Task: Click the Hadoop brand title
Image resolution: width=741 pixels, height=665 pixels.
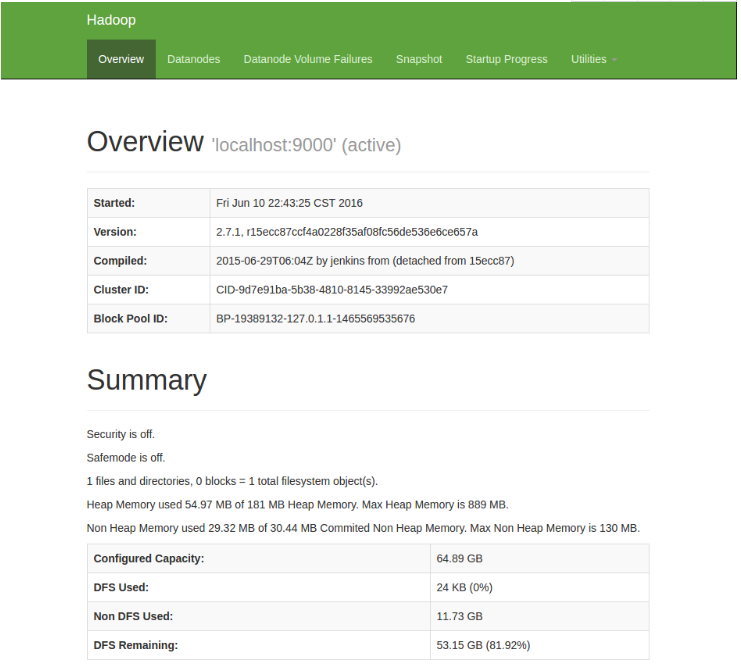Action: tap(111, 20)
